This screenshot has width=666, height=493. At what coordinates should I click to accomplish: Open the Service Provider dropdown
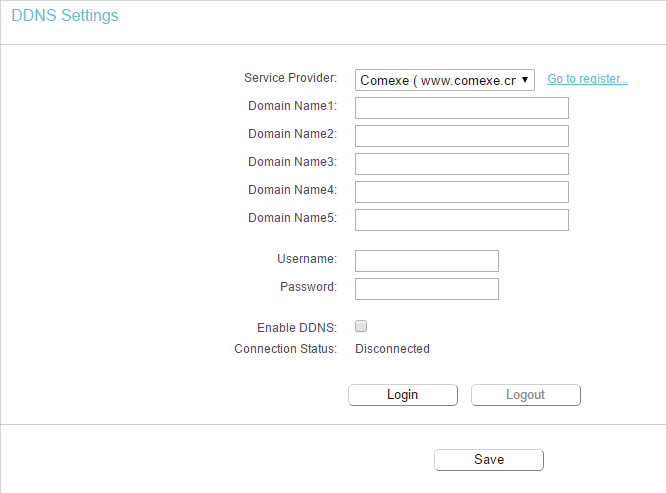445,80
